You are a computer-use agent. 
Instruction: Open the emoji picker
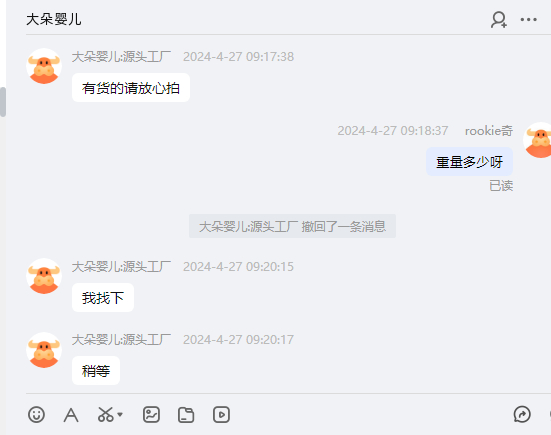[36, 415]
